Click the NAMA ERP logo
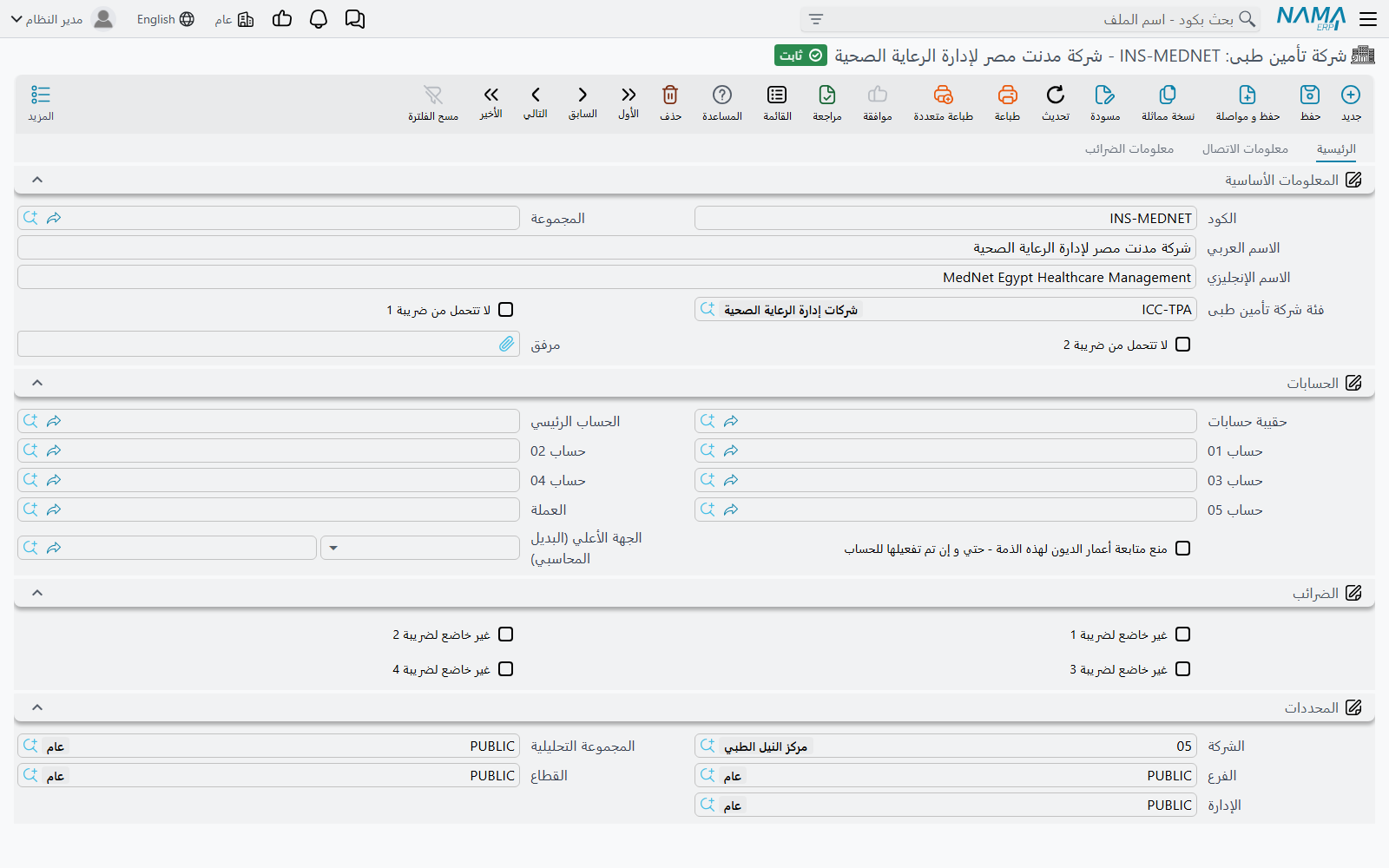 tap(1311, 19)
